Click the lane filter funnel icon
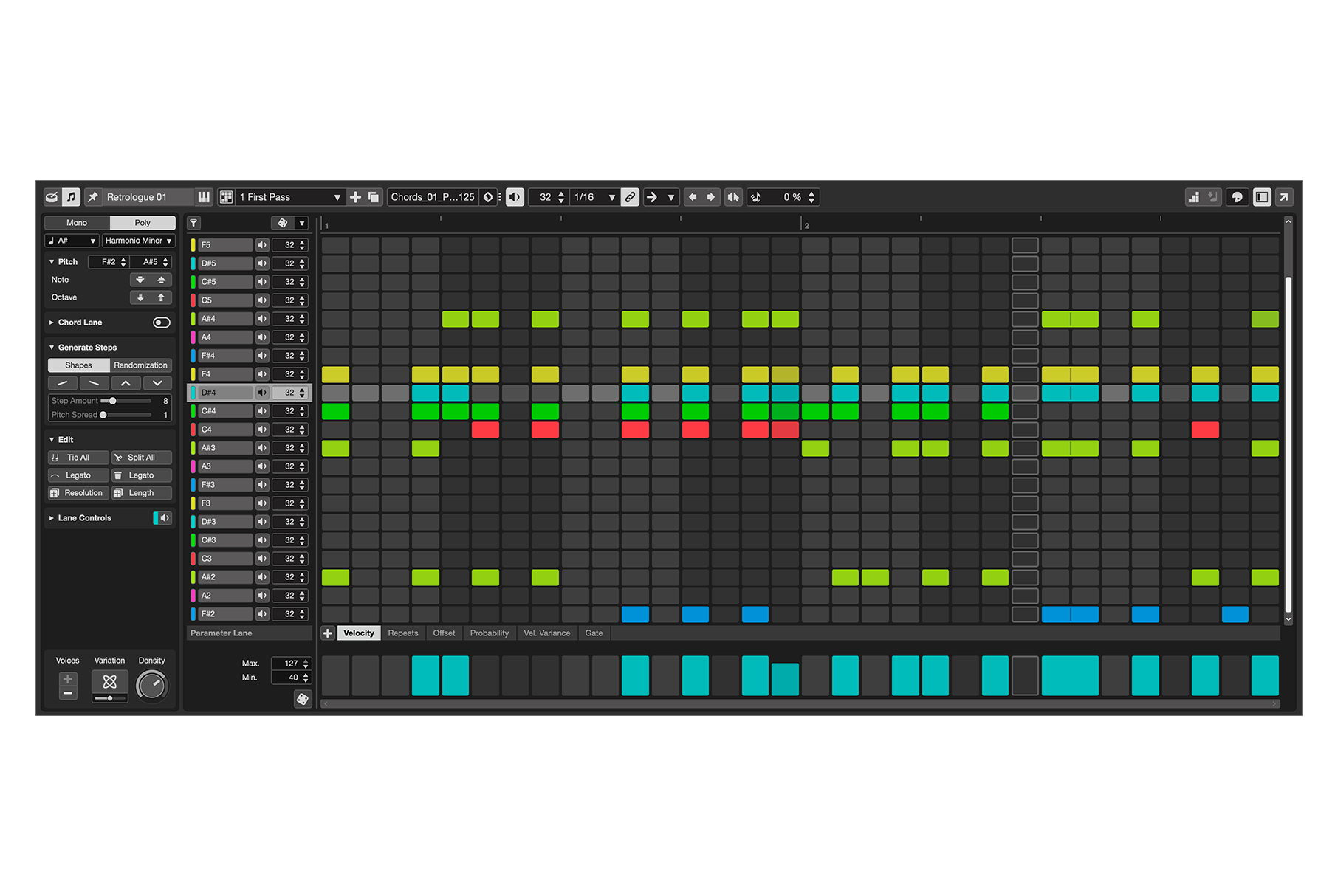Image resolution: width=1335 pixels, height=896 pixels. (193, 223)
